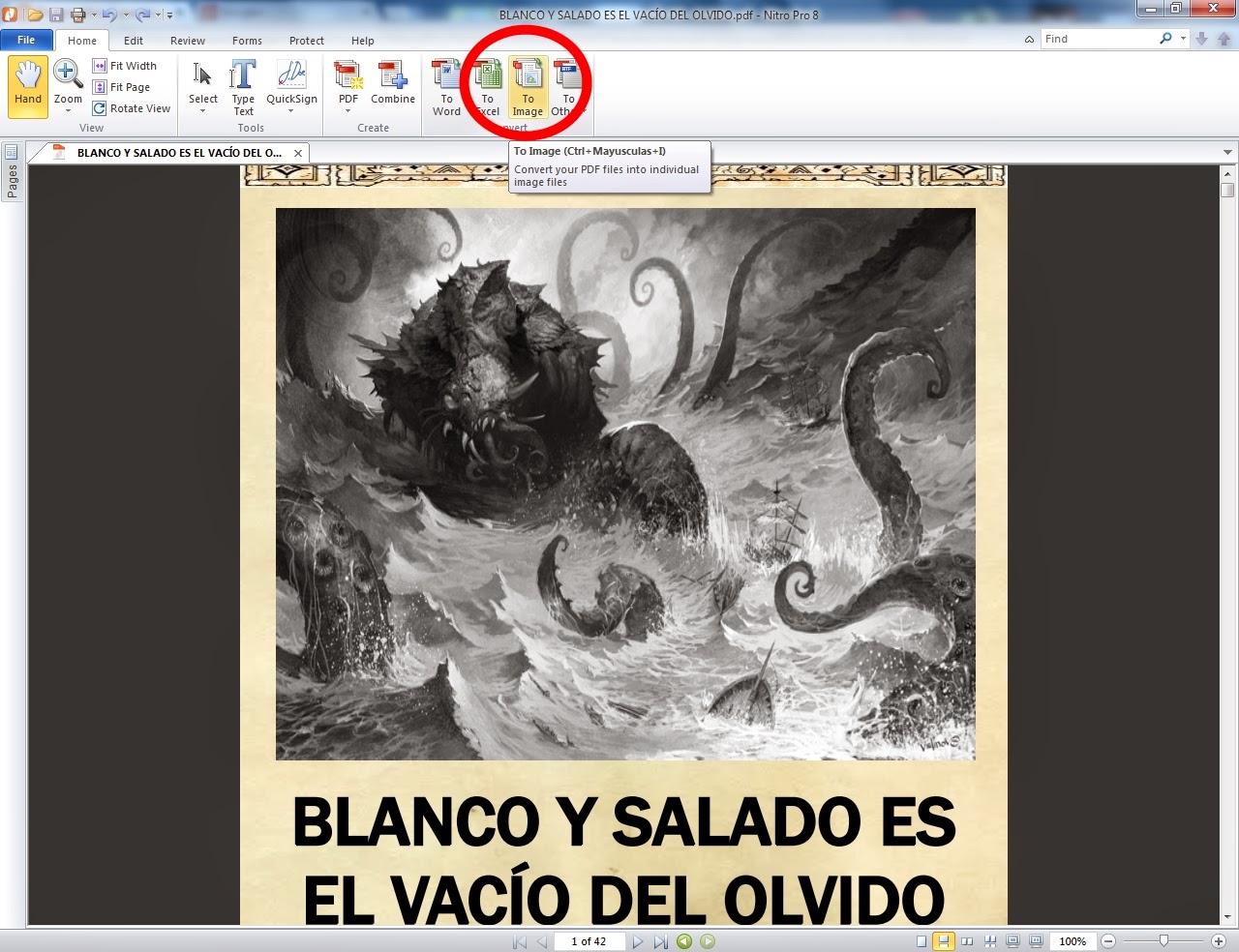Click the Undo arrow icon
1239x952 pixels.
(x=109, y=15)
